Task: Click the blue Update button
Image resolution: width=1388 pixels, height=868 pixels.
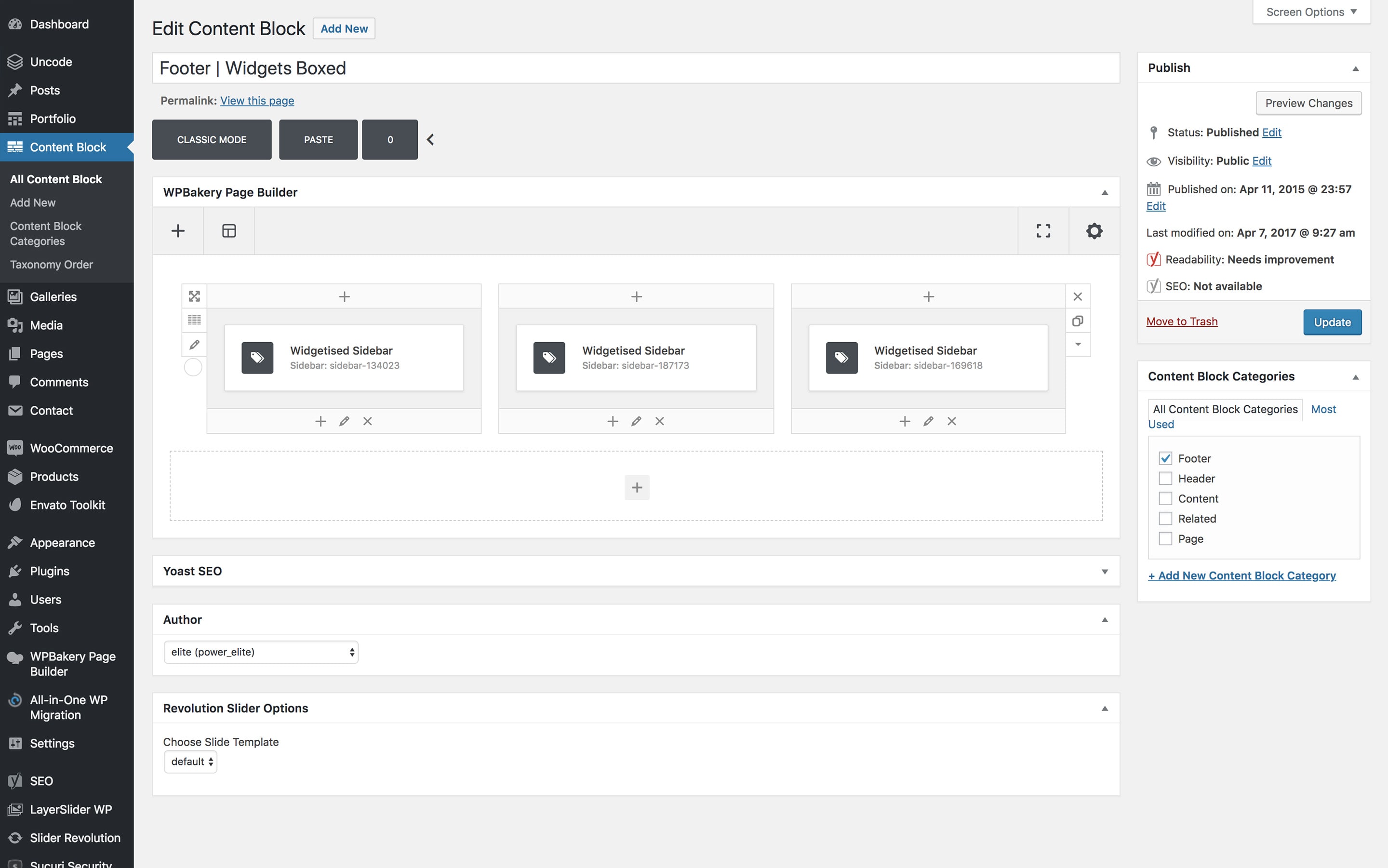Action: (1332, 322)
